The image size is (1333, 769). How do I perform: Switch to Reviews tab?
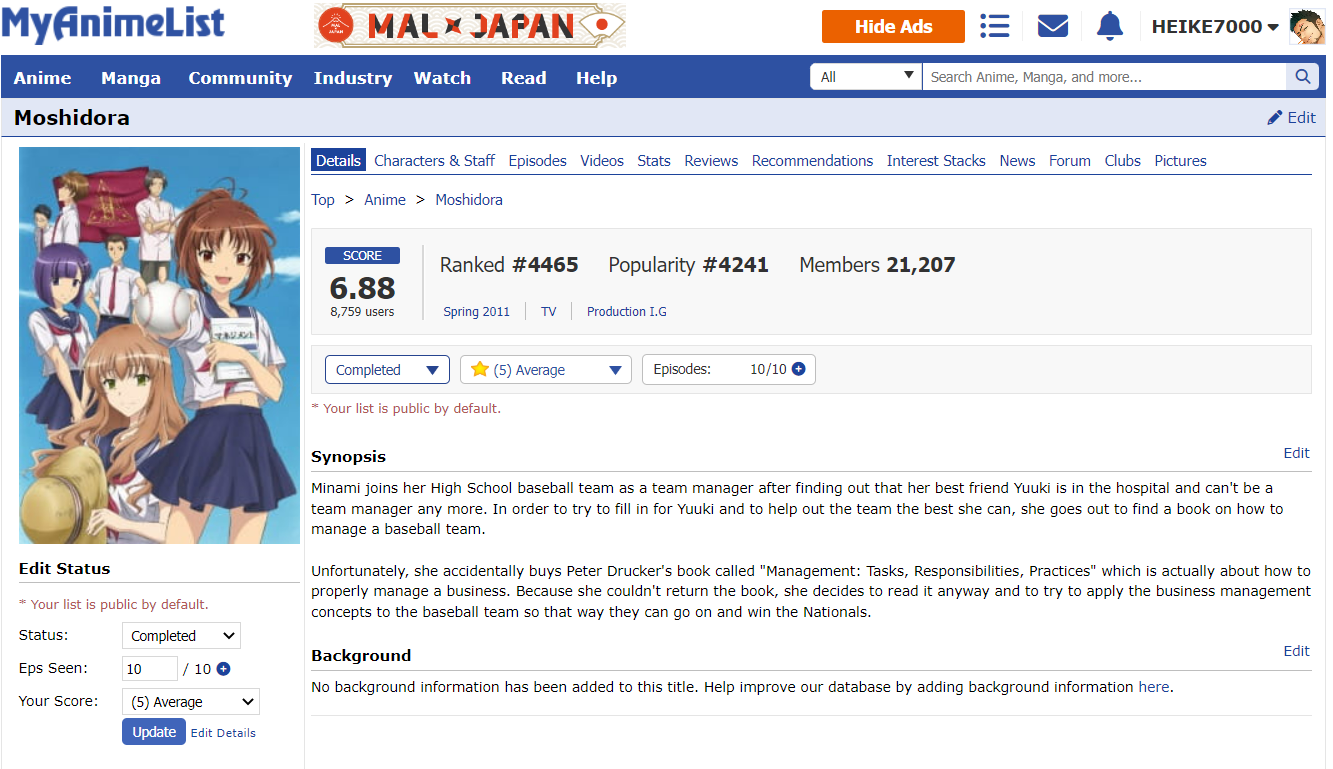pyautogui.click(x=711, y=161)
